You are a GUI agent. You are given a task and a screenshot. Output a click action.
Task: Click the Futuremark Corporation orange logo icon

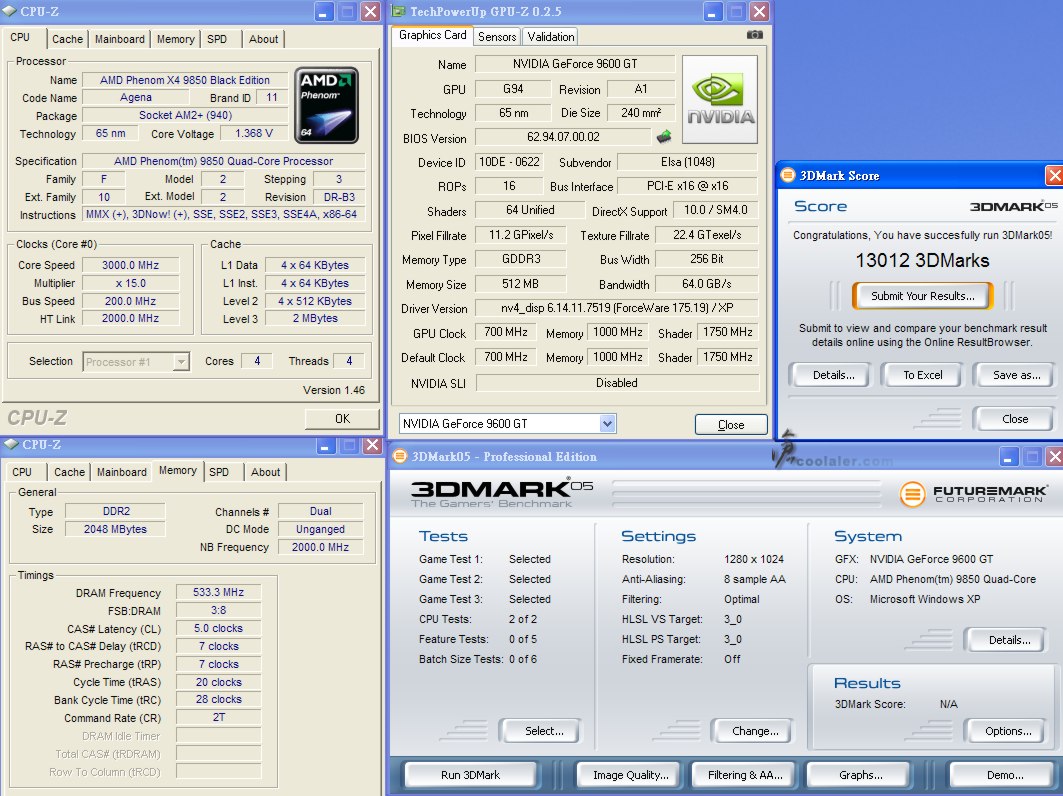pyautogui.click(x=912, y=494)
